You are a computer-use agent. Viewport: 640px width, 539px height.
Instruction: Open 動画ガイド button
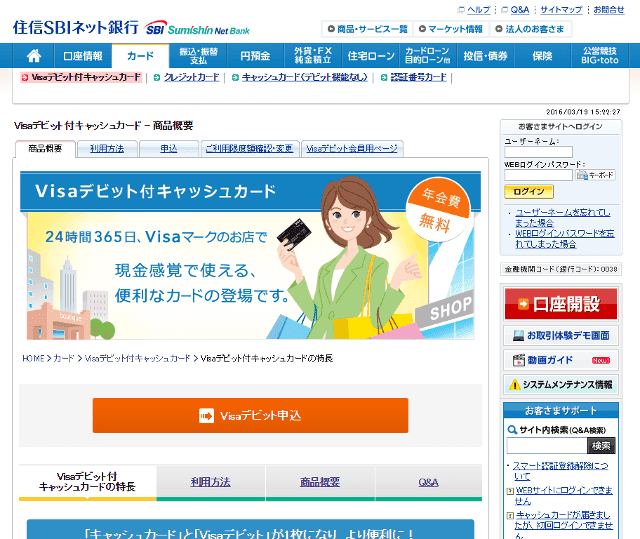[x=561, y=360]
